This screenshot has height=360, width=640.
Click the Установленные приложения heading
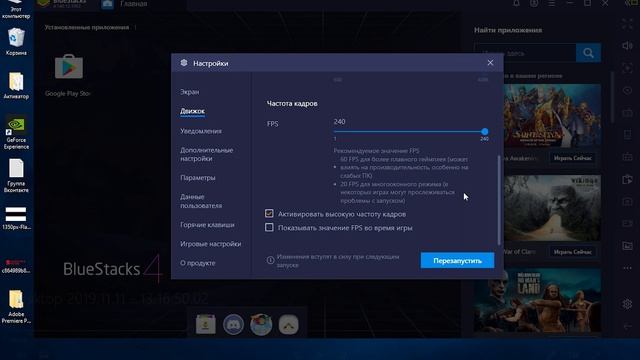point(87,27)
